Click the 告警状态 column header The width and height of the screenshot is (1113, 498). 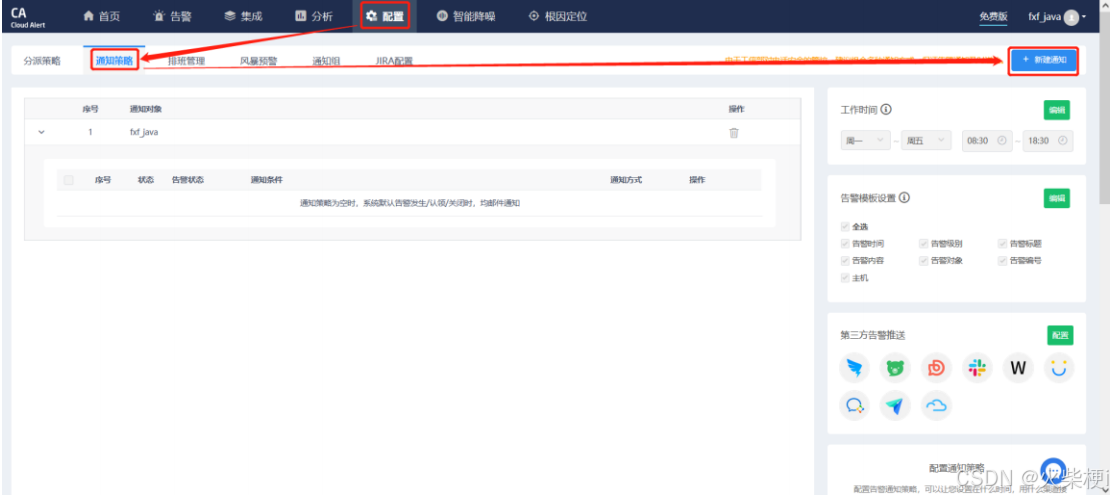pyautogui.click(x=187, y=180)
